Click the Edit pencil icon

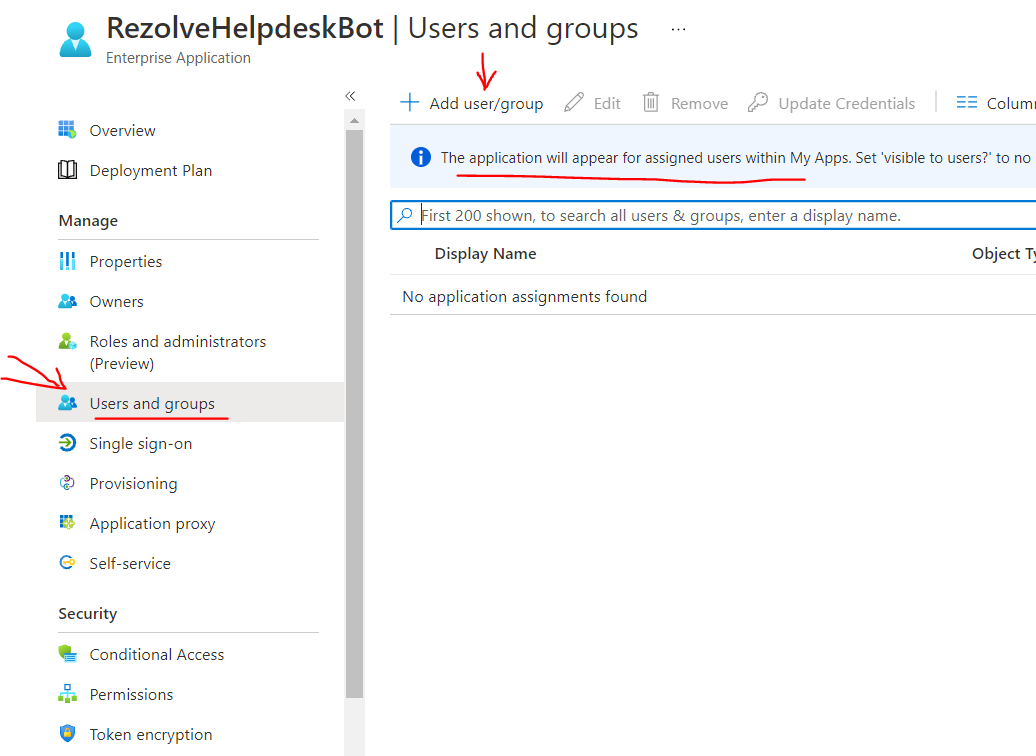click(x=574, y=102)
